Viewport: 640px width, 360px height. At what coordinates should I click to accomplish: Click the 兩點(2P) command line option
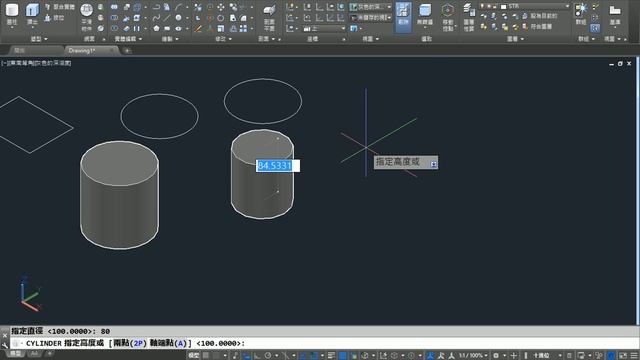129,343
